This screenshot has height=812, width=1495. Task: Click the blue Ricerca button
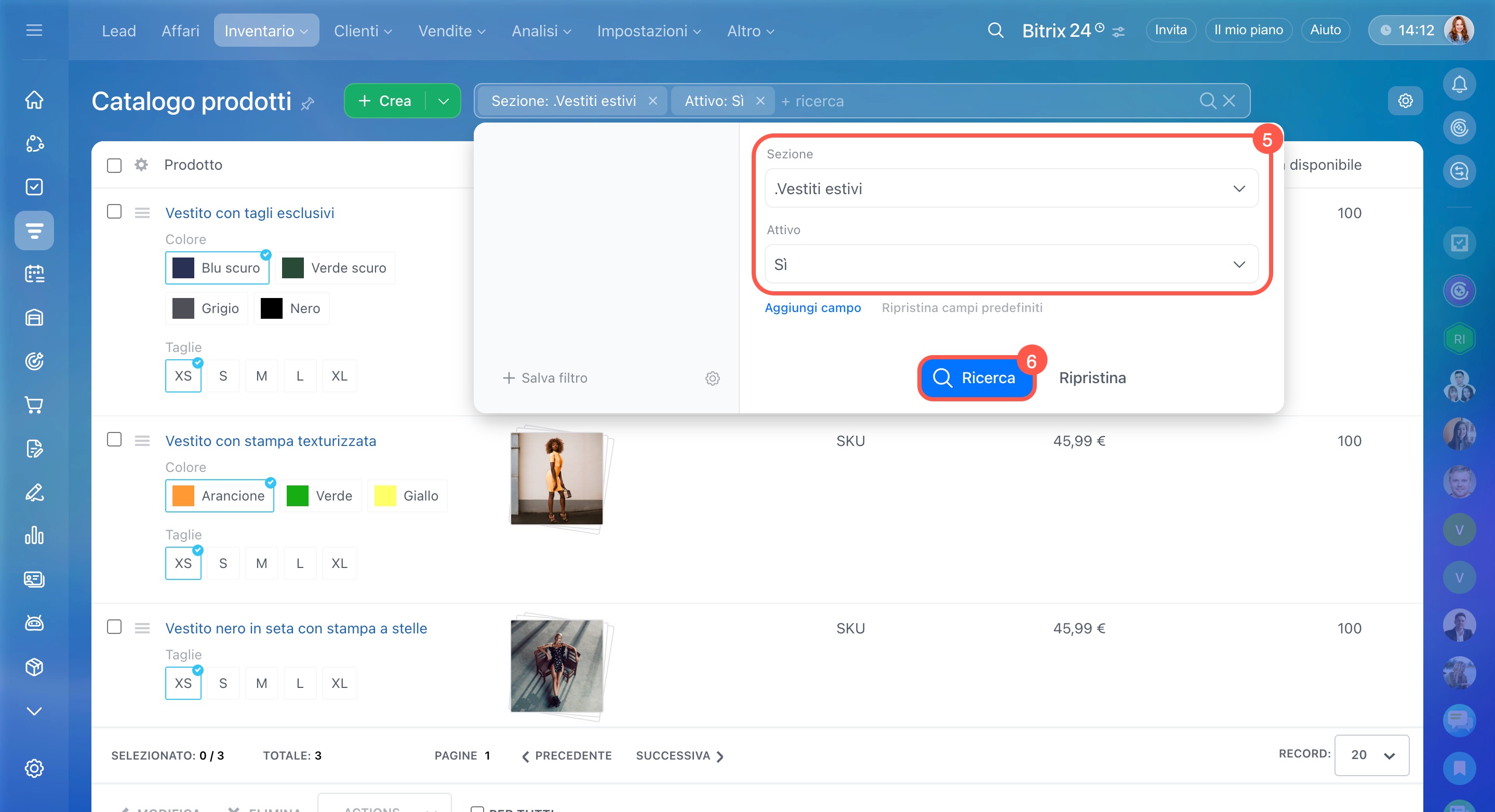[975, 378]
